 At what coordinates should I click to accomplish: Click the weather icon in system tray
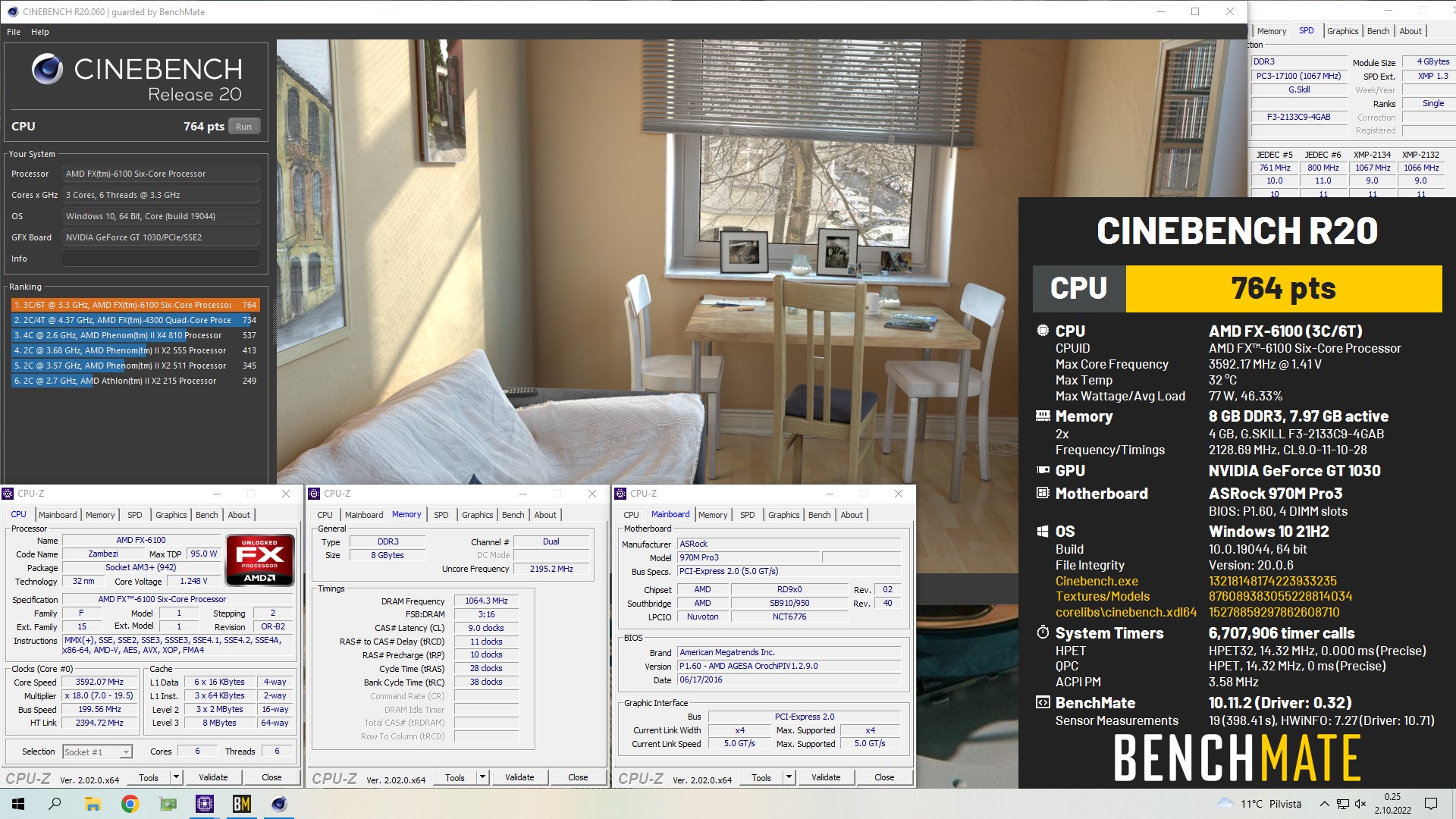click(x=1225, y=804)
